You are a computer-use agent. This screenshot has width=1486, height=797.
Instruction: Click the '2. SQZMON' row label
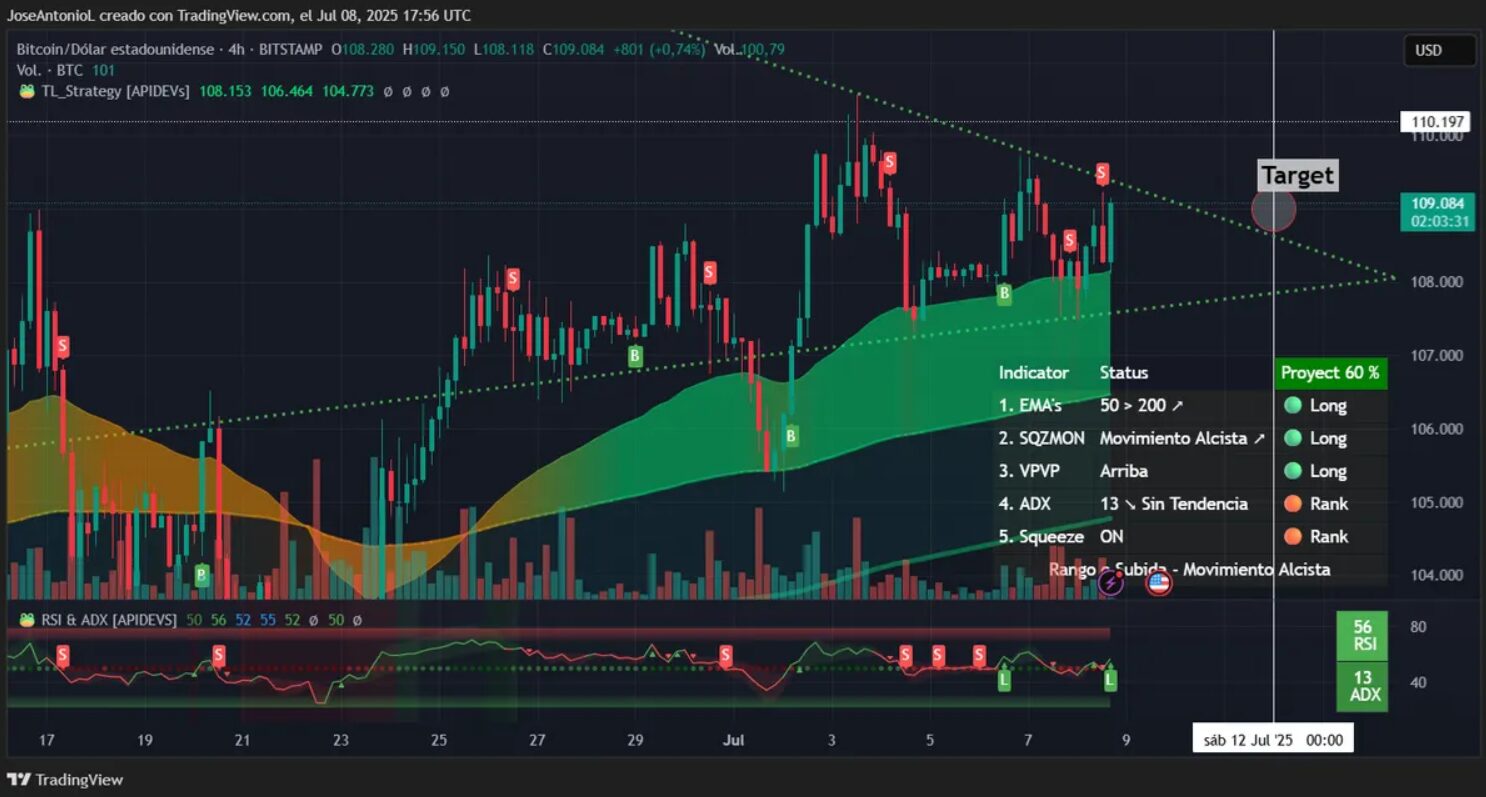(1042, 438)
